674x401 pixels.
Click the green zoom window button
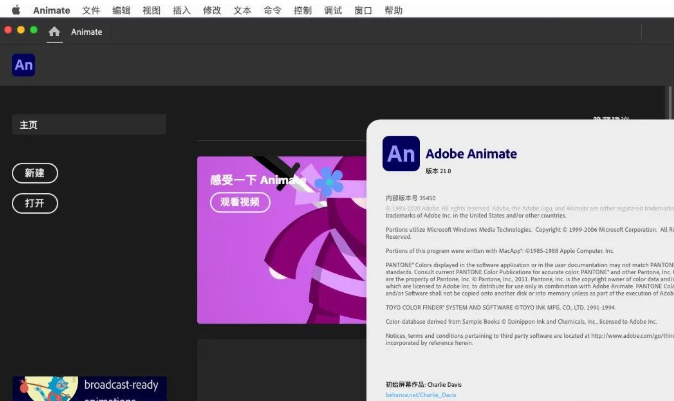[34, 30]
